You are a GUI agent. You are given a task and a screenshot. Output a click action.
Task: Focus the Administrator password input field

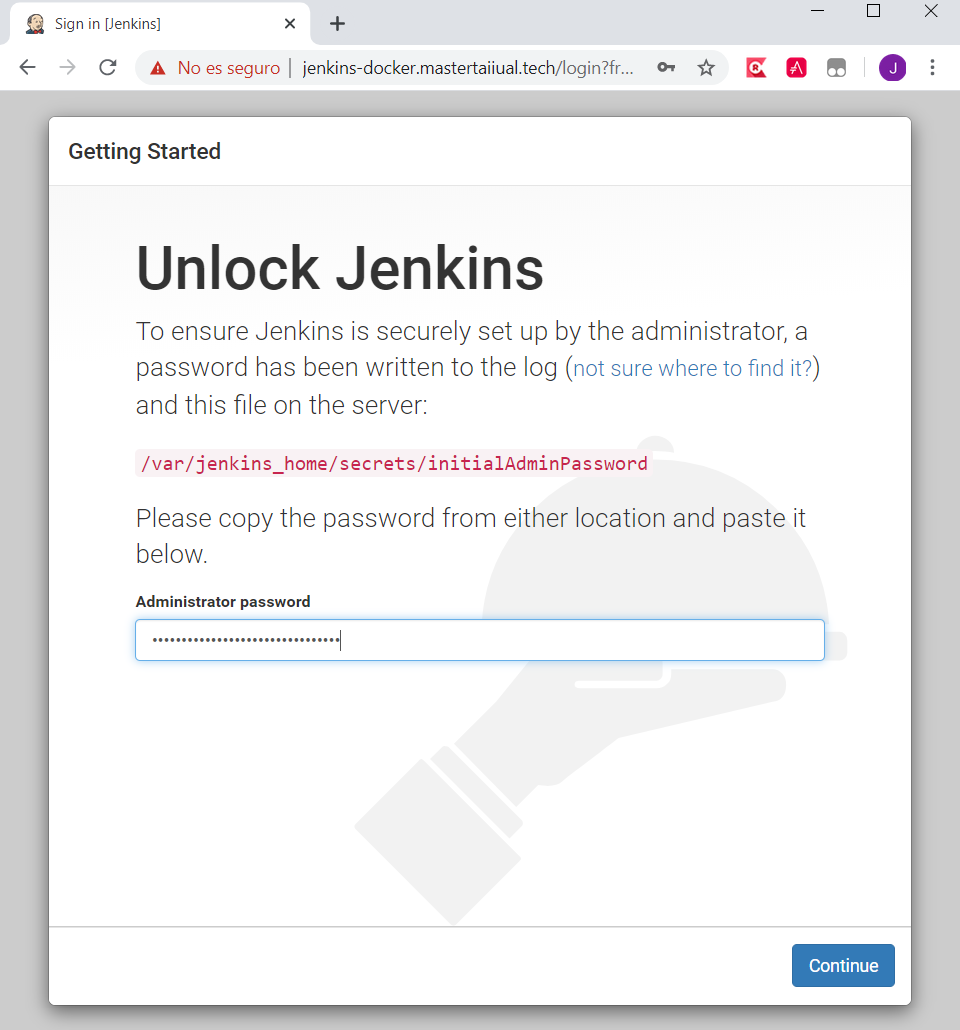(x=479, y=639)
